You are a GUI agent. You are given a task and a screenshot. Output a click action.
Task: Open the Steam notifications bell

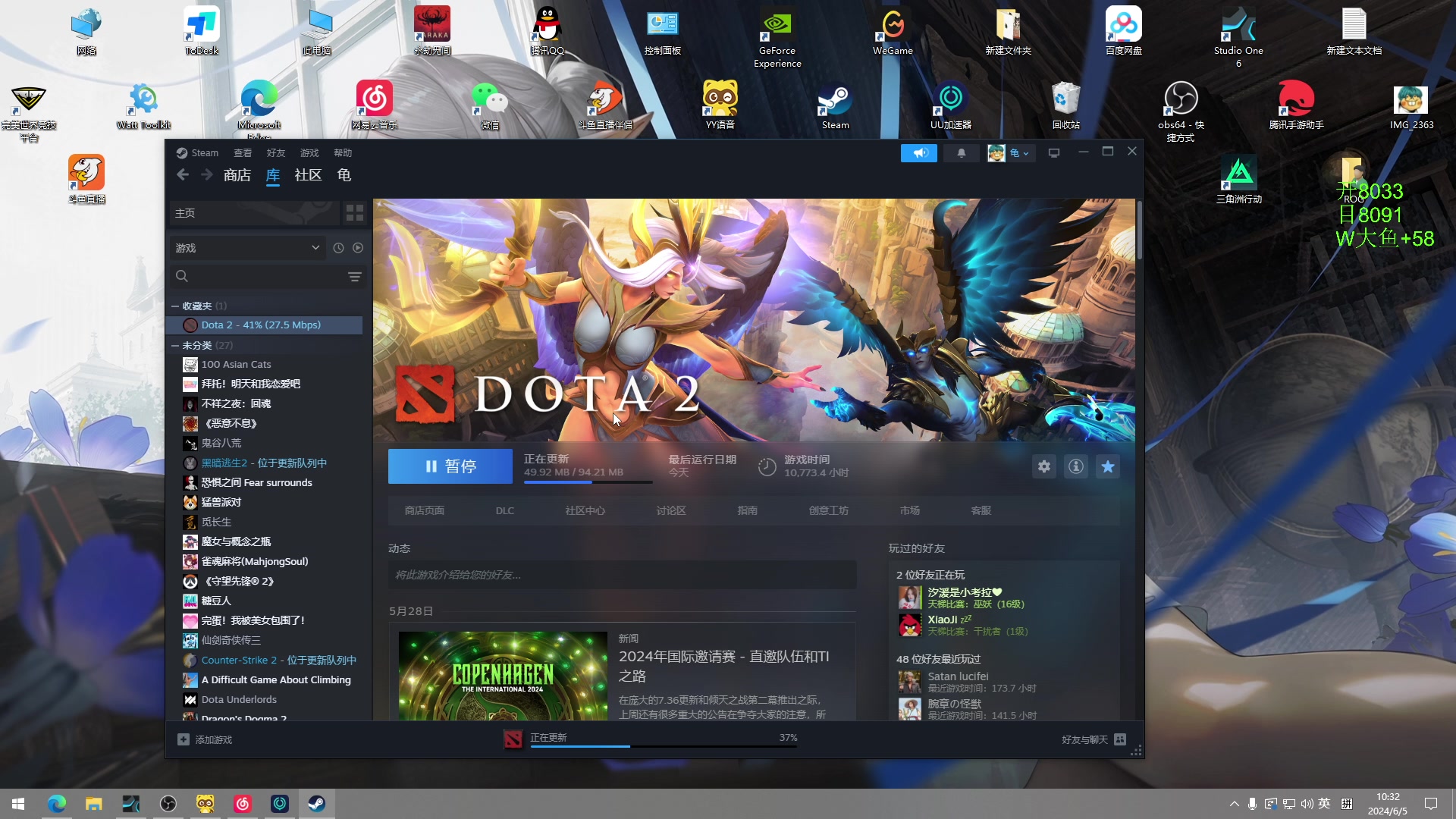point(962,153)
